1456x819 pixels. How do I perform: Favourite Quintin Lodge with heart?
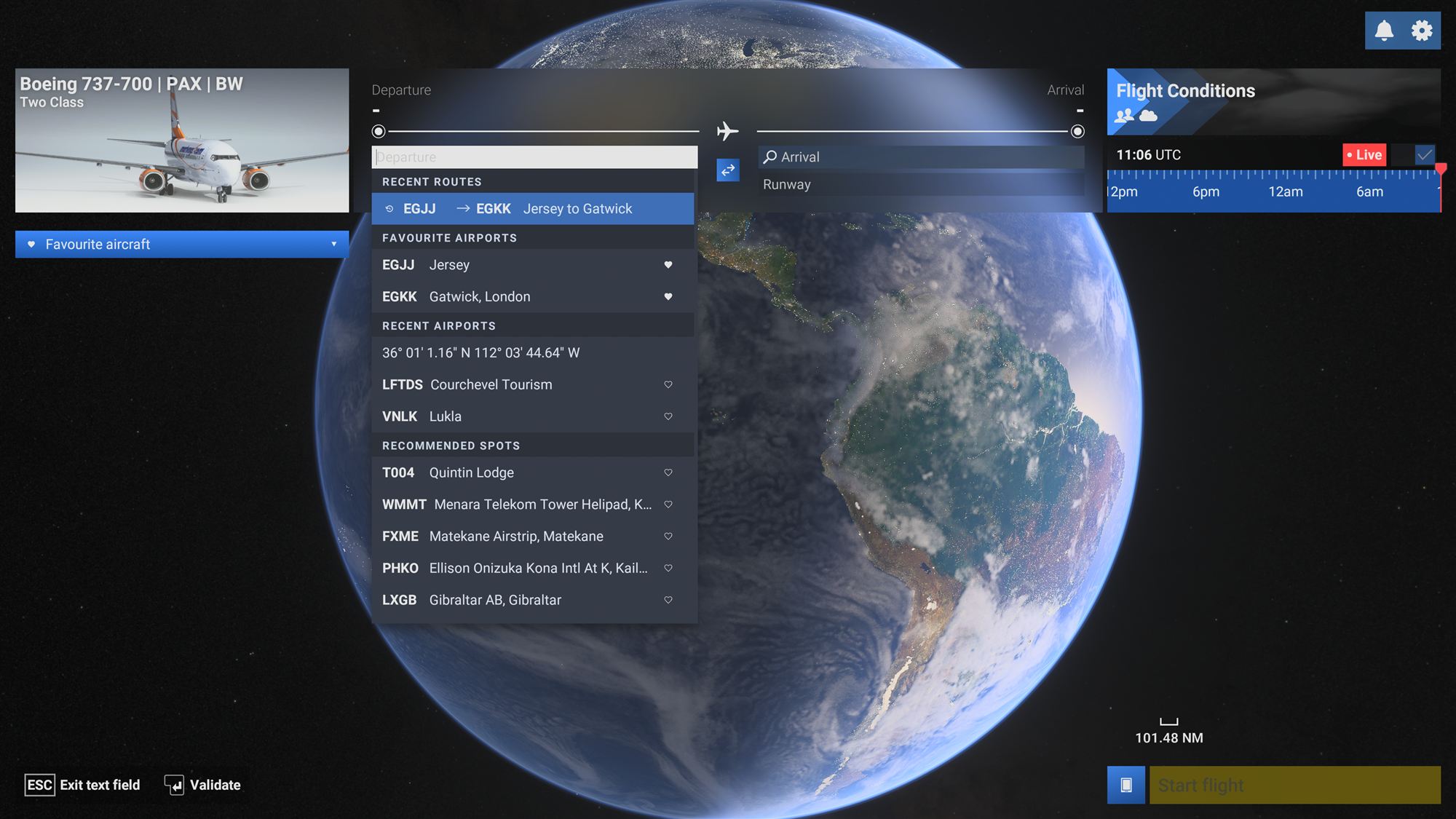(668, 472)
